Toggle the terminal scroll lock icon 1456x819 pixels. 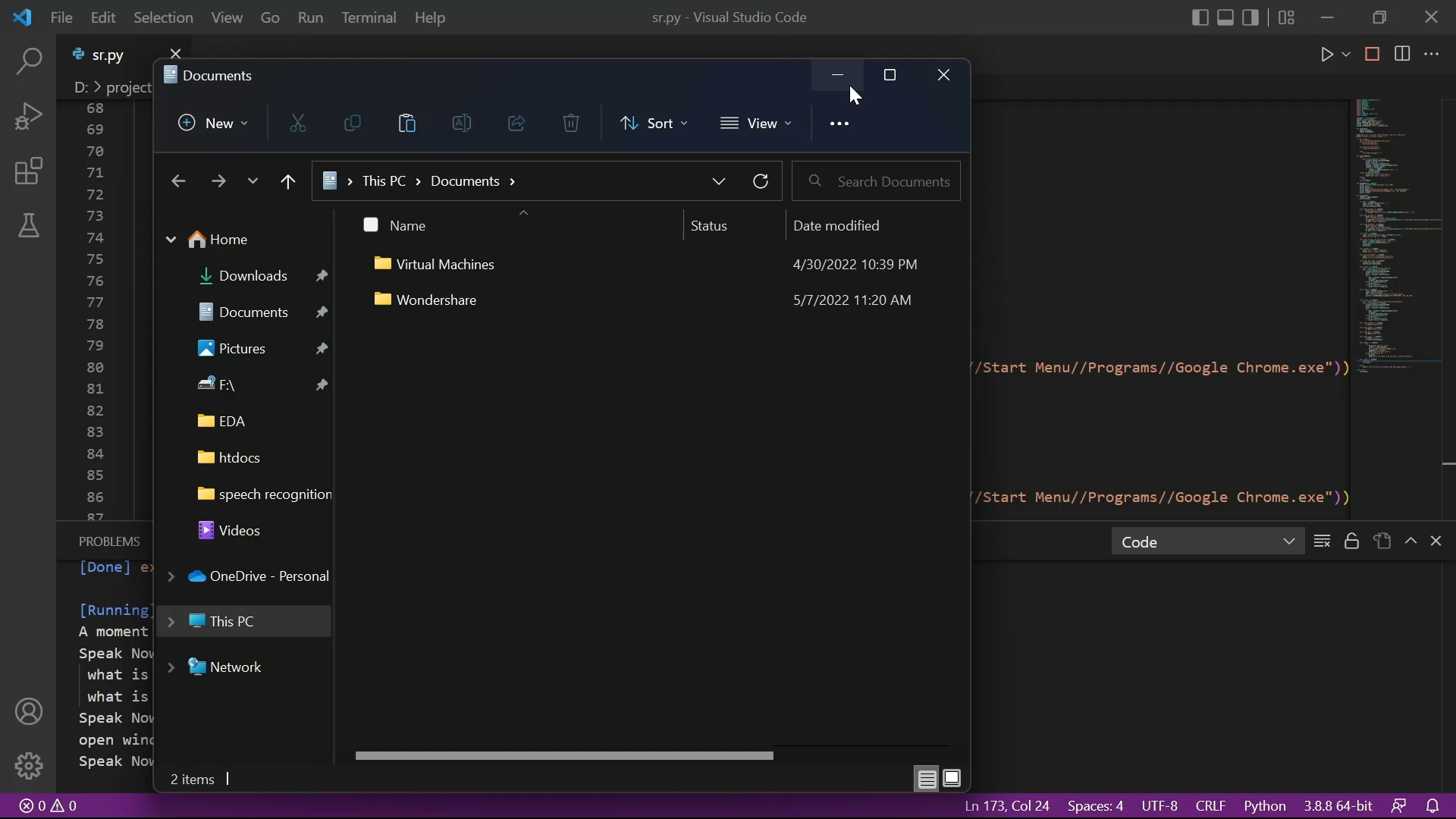pyautogui.click(x=1352, y=541)
